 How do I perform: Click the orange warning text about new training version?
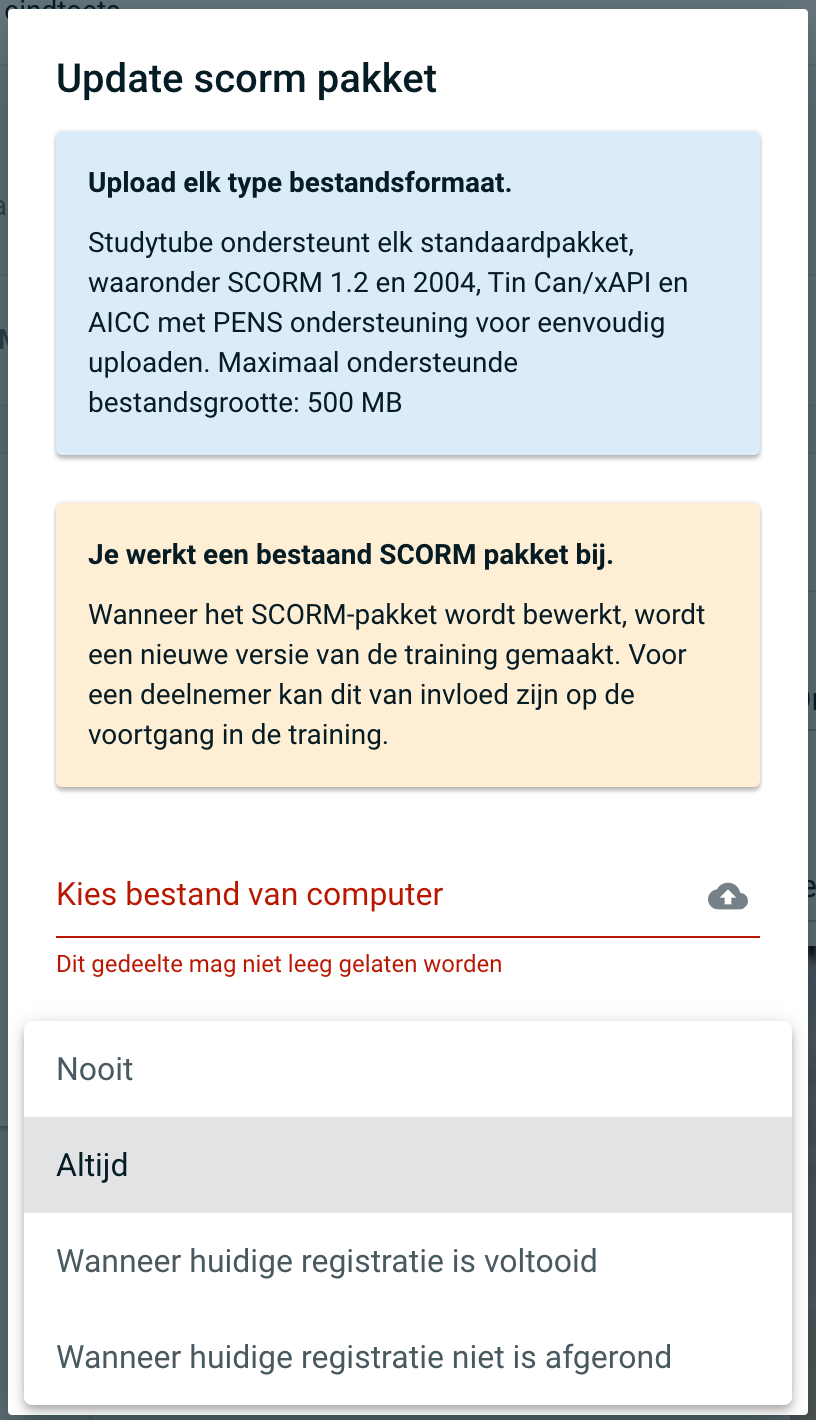(397, 674)
